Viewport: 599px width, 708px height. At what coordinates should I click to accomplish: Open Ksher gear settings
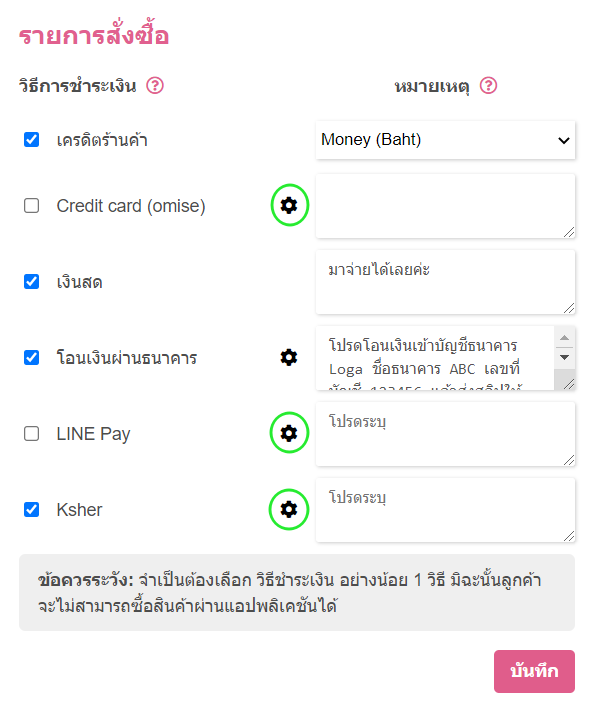coord(289,510)
